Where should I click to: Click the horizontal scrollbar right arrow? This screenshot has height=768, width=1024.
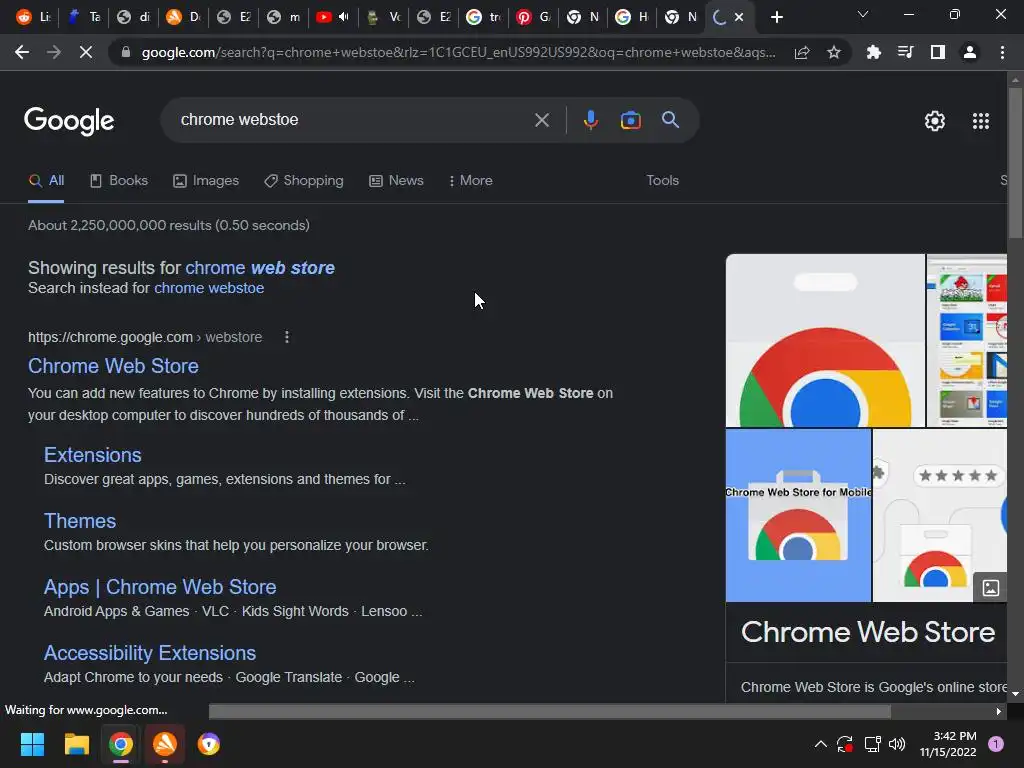(x=999, y=711)
